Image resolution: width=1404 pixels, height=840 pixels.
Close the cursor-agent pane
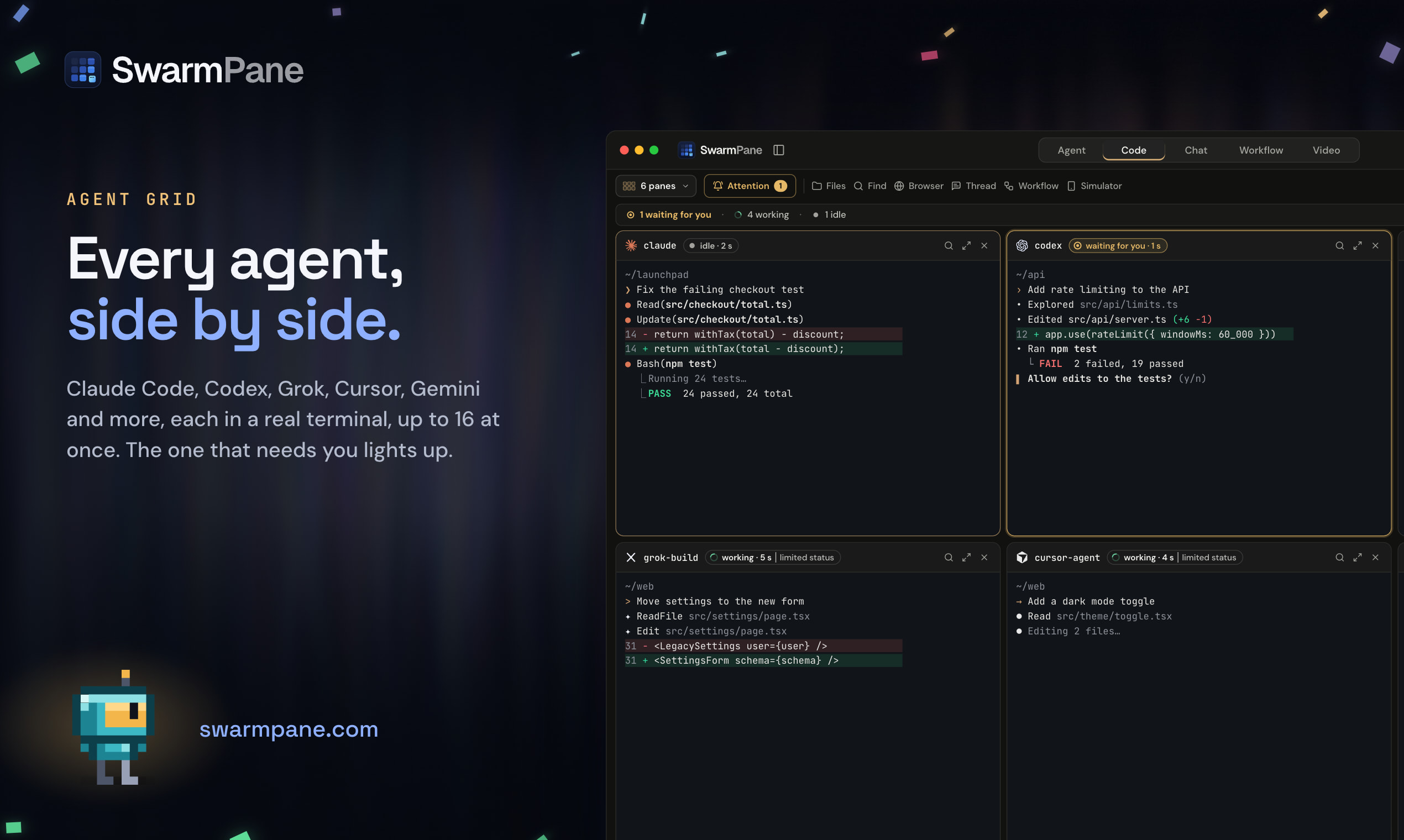1376,558
